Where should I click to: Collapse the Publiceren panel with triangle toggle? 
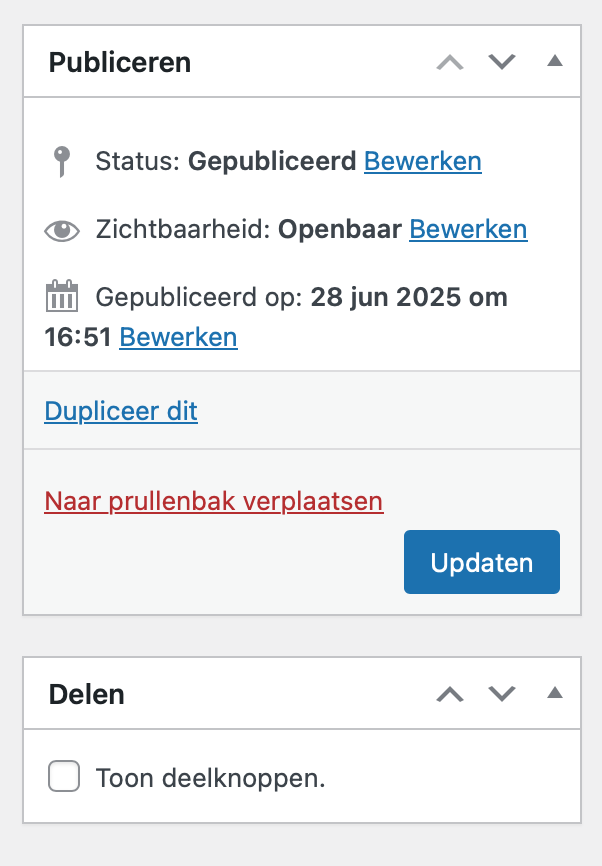[555, 61]
